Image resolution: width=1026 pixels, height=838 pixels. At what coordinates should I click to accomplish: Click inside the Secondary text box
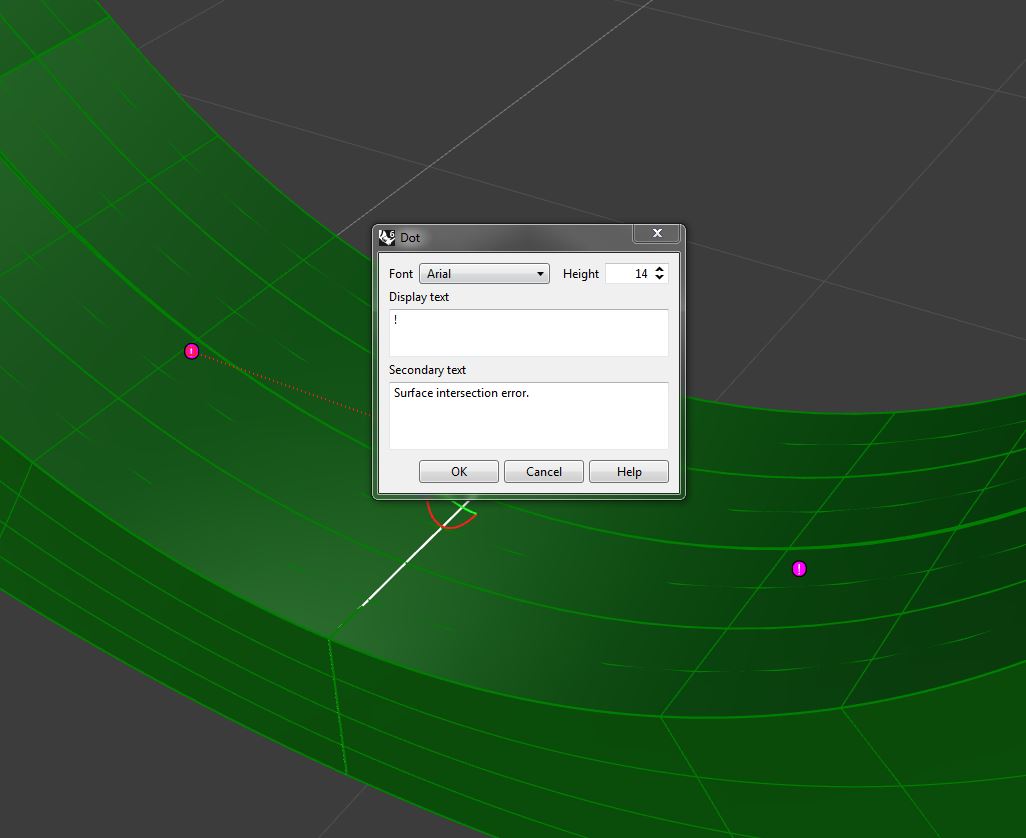[529, 416]
